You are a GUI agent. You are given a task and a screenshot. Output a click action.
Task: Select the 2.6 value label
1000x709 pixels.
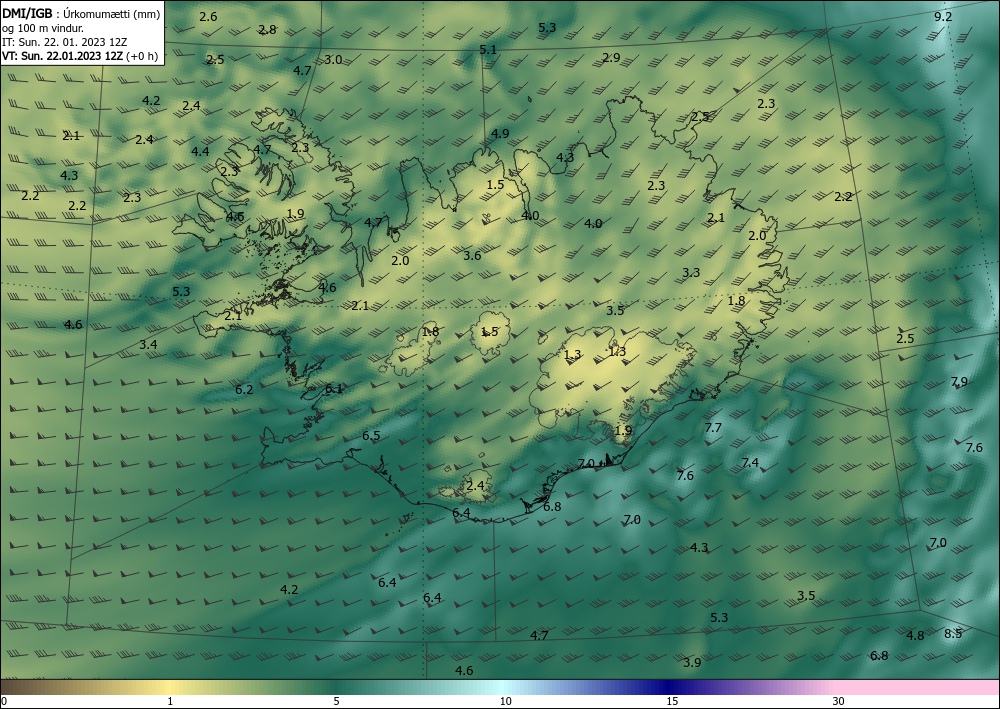[x=208, y=17]
